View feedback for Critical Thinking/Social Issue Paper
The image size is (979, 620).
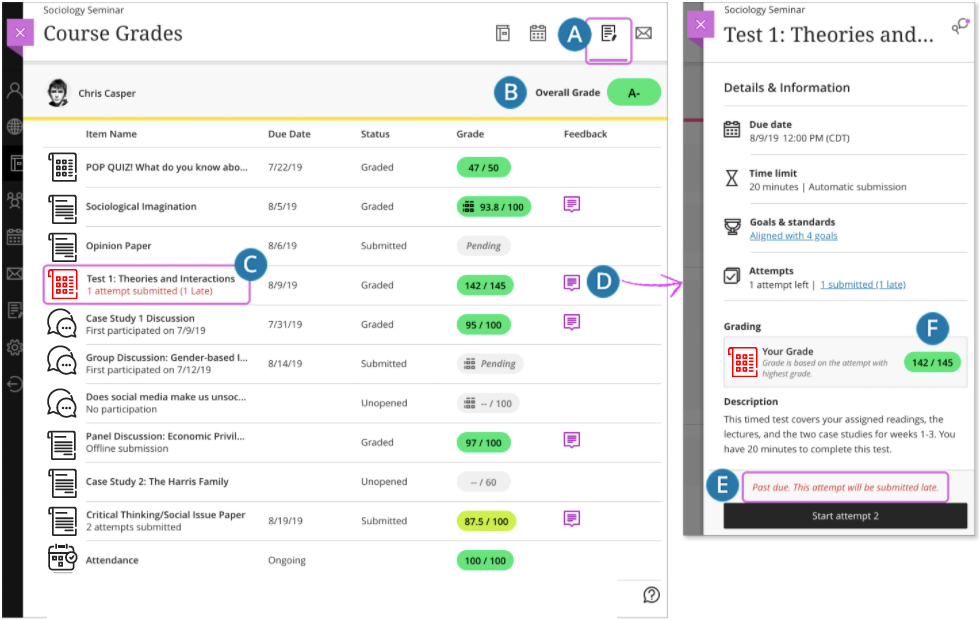click(572, 519)
